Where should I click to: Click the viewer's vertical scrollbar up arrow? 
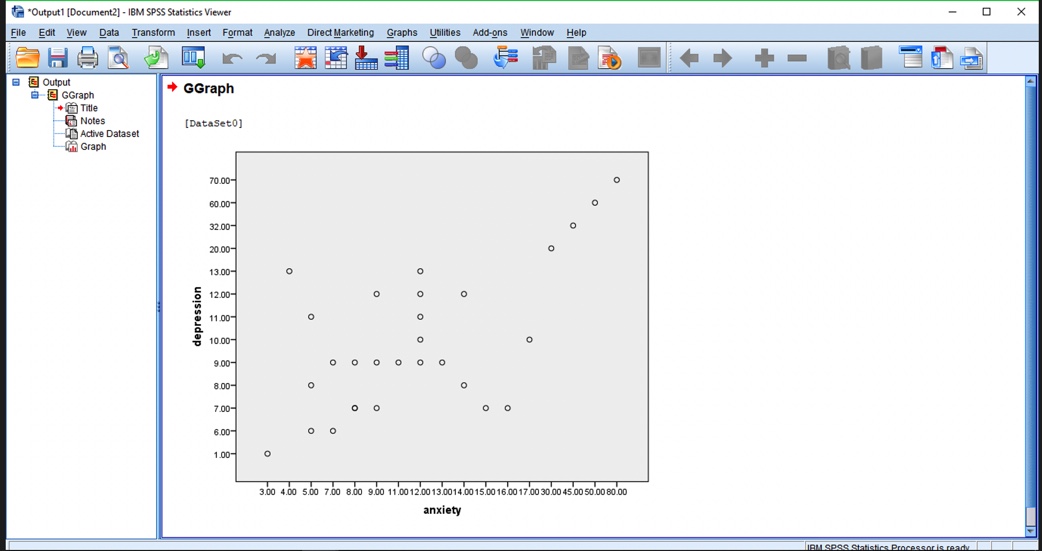pos(1031,82)
